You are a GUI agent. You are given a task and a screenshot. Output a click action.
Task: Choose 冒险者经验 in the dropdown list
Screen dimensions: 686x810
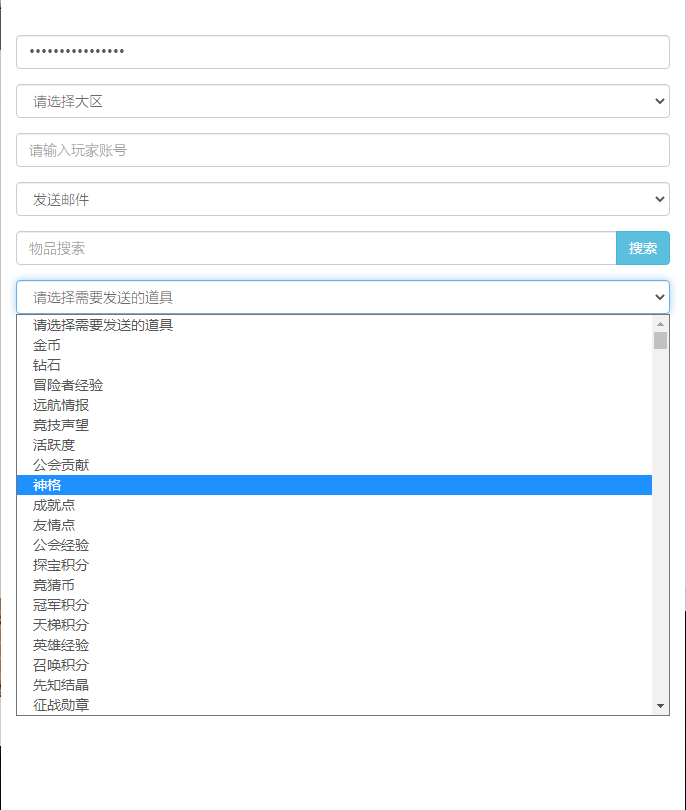point(68,385)
